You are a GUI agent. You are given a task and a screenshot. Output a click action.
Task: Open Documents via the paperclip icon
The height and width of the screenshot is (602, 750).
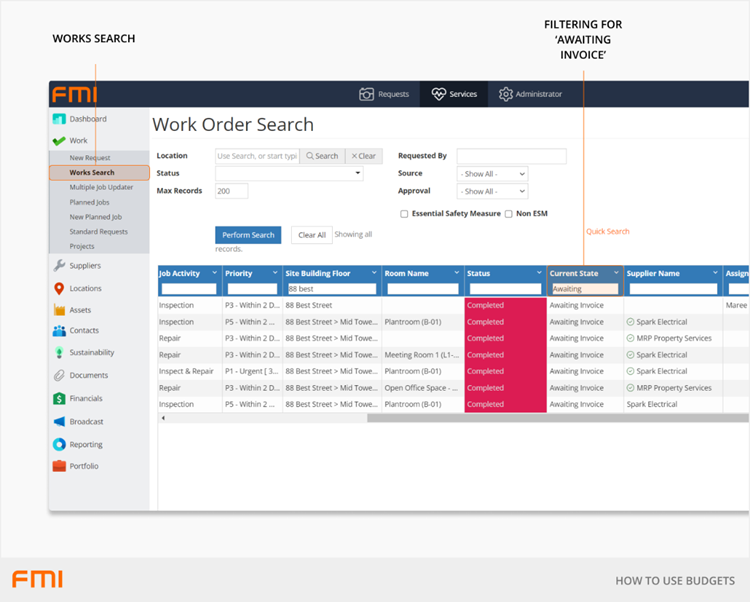tap(59, 376)
